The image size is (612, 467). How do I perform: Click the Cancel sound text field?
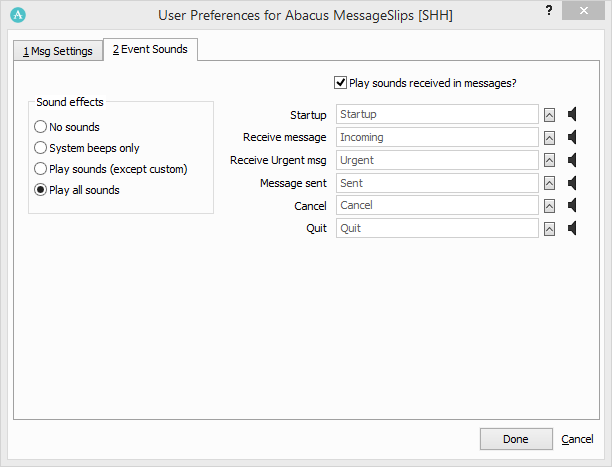click(x=437, y=205)
